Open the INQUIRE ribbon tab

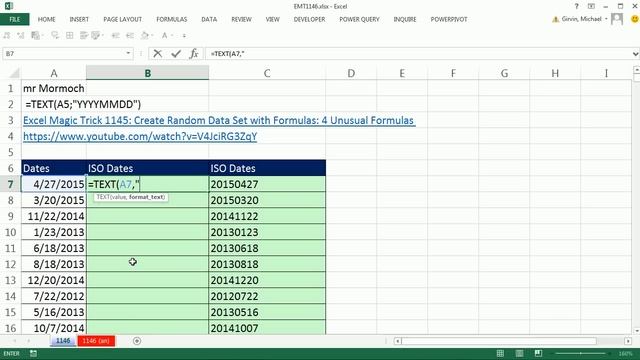click(405, 19)
